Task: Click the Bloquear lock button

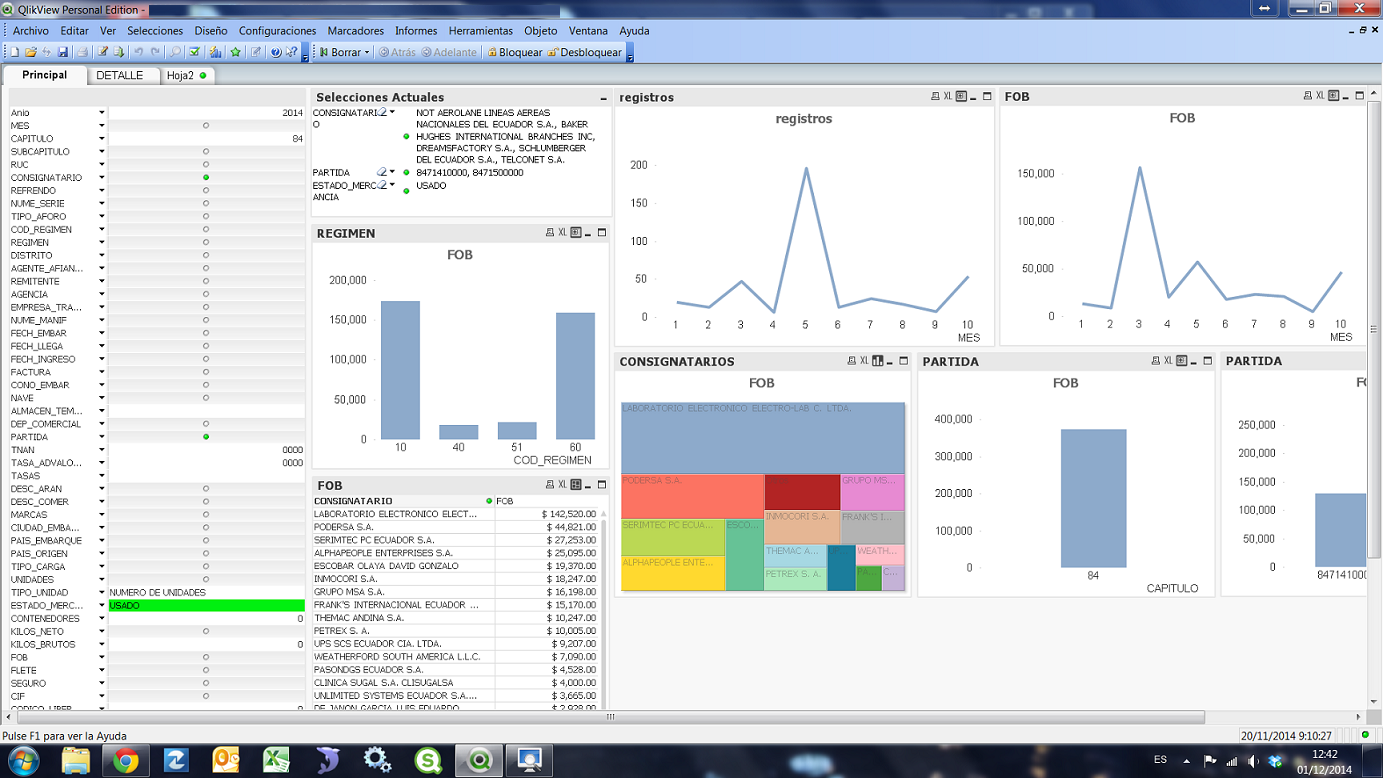Action: click(x=514, y=52)
